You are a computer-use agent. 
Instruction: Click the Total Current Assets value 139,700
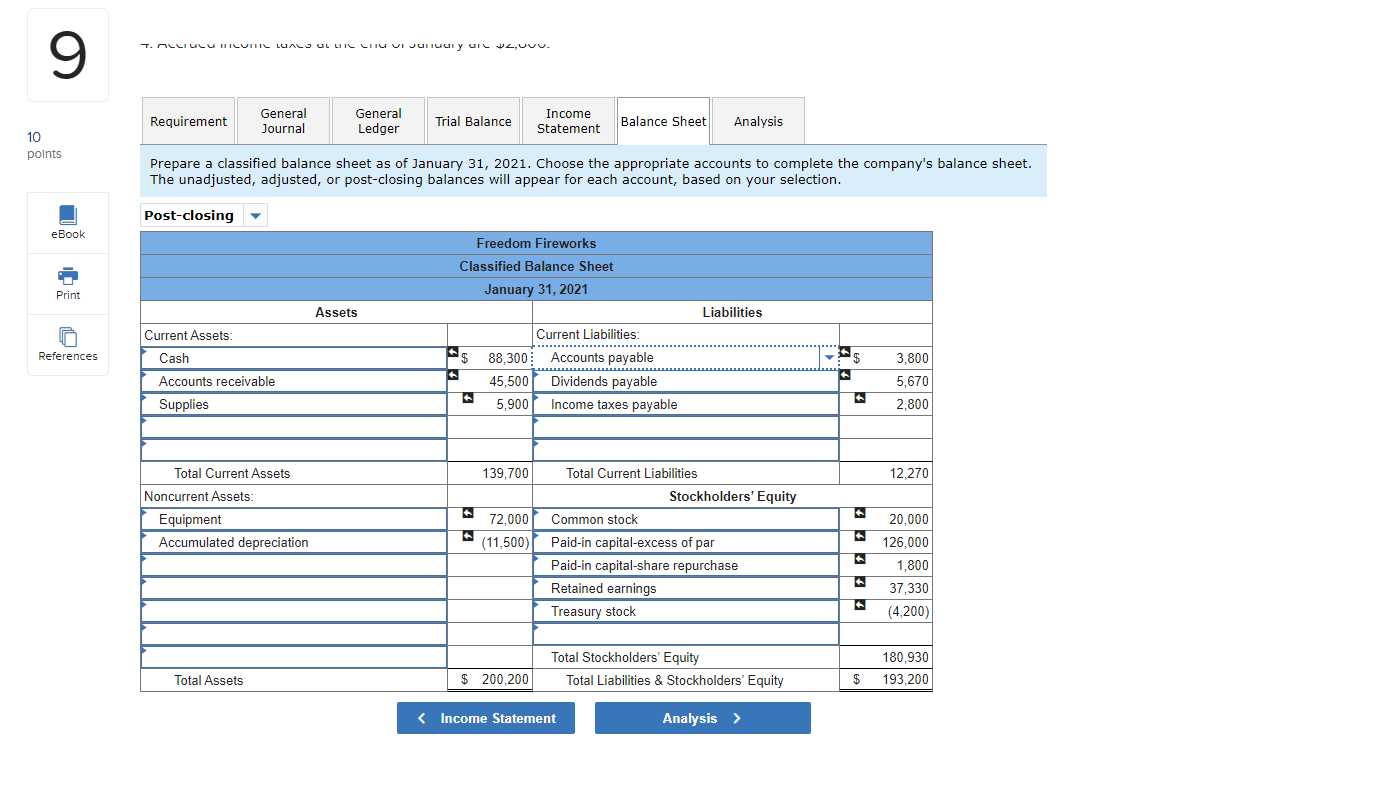pos(490,473)
